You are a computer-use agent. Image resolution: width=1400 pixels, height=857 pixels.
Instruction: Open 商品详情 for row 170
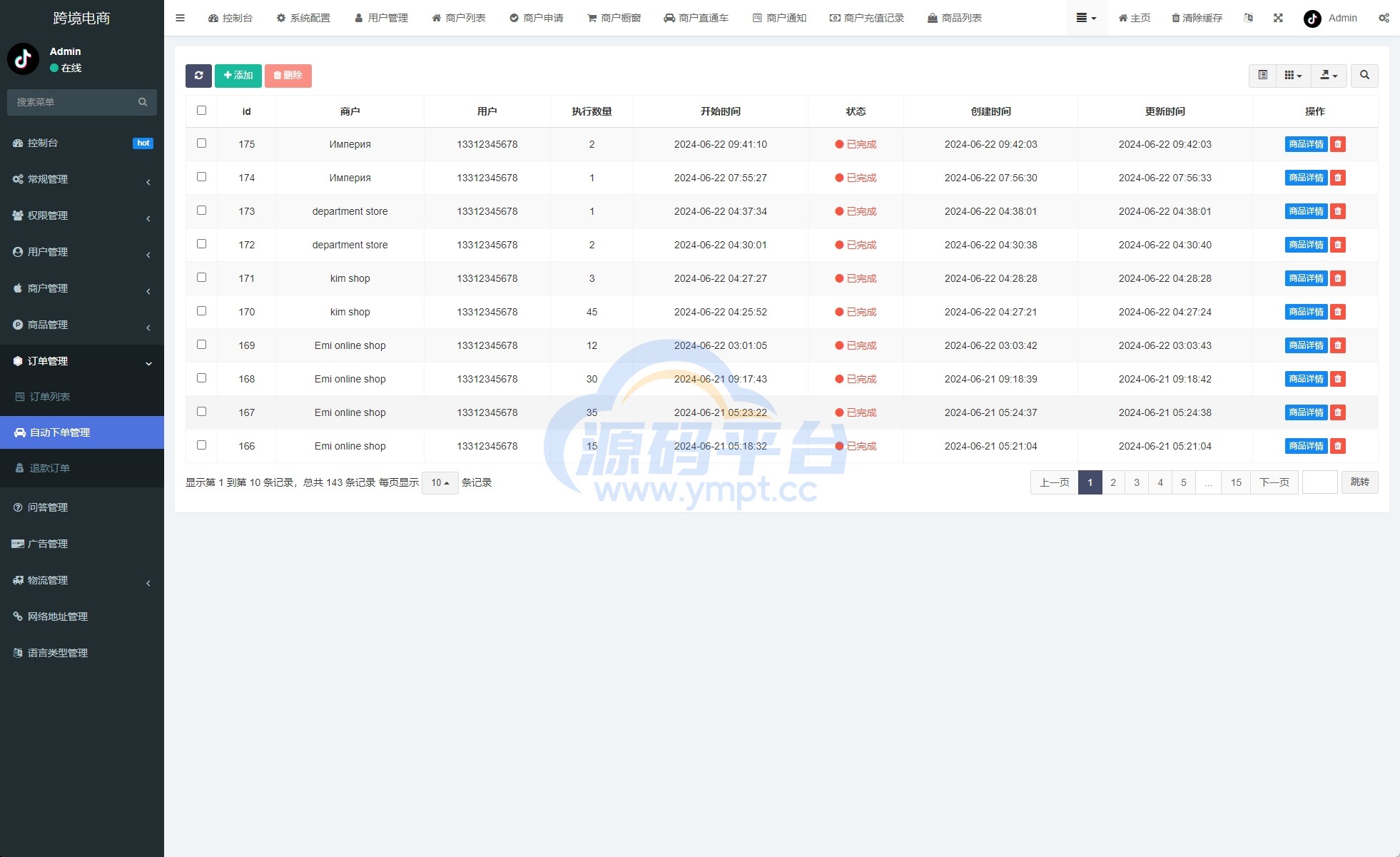(x=1306, y=312)
